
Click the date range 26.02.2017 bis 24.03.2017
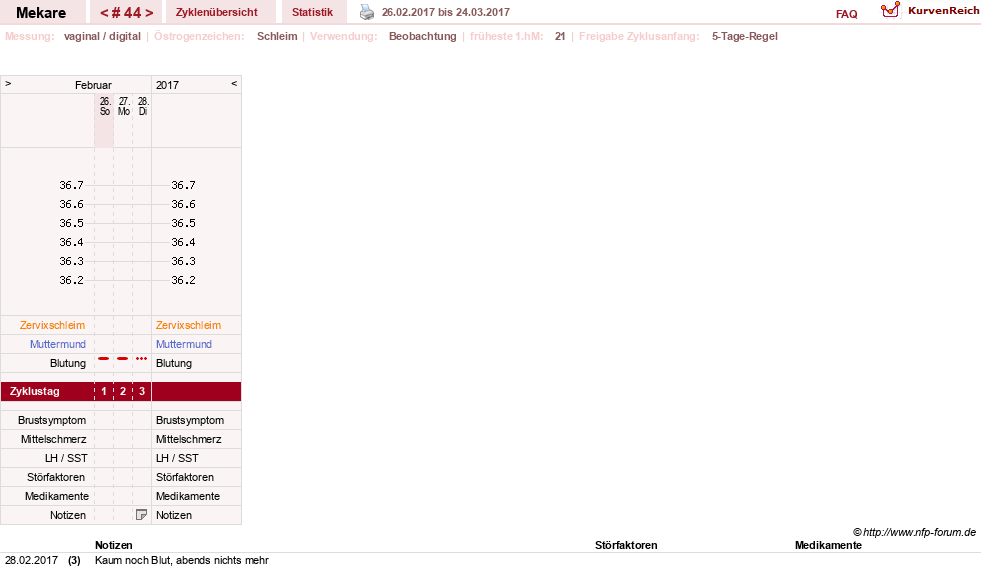tap(445, 12)
